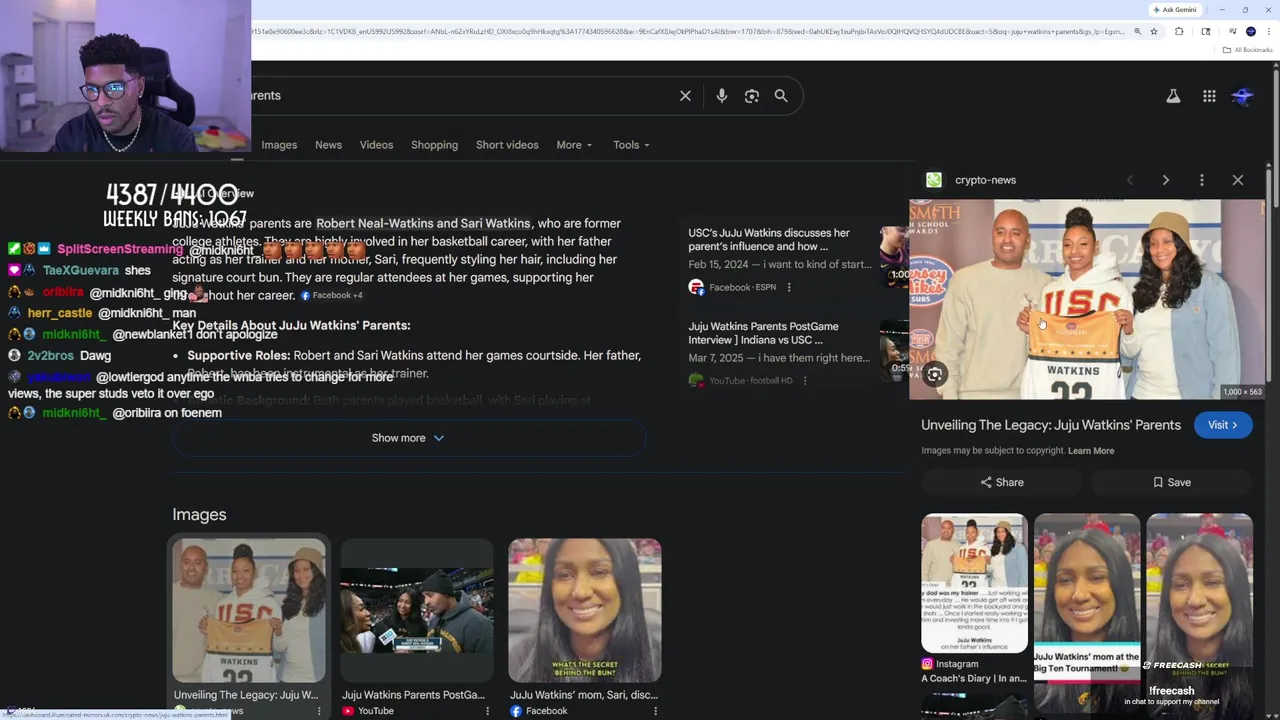1280x720 pixels.
Task: Open the Google account avatar on the search page
Action: click(x=1243, y=96)
